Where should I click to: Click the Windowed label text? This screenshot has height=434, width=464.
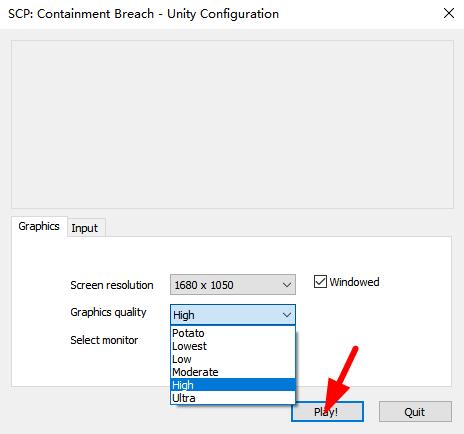[x=354, y=282]
